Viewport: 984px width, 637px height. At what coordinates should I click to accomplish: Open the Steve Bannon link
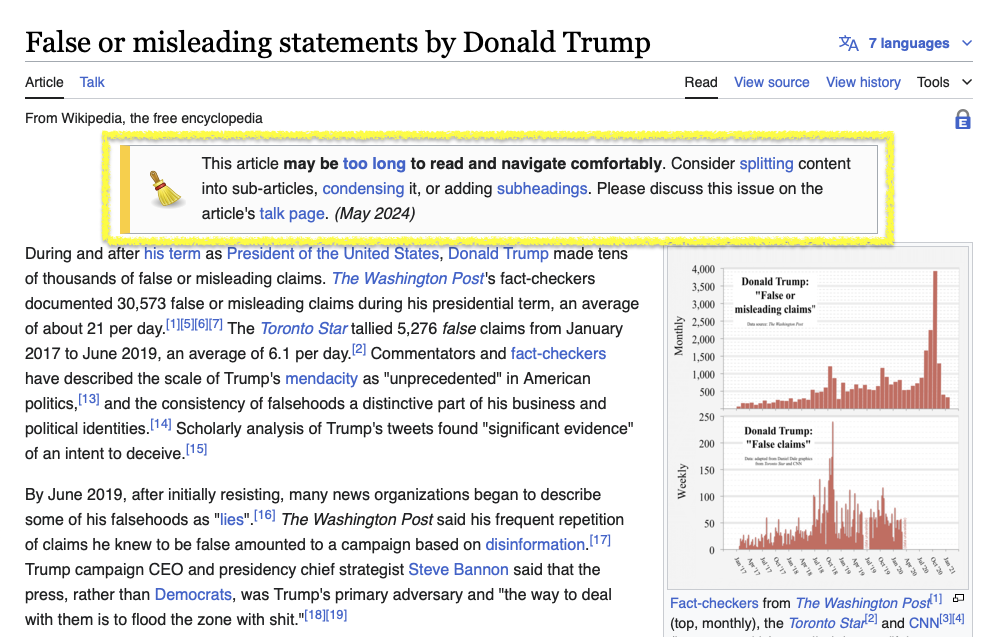458,569
